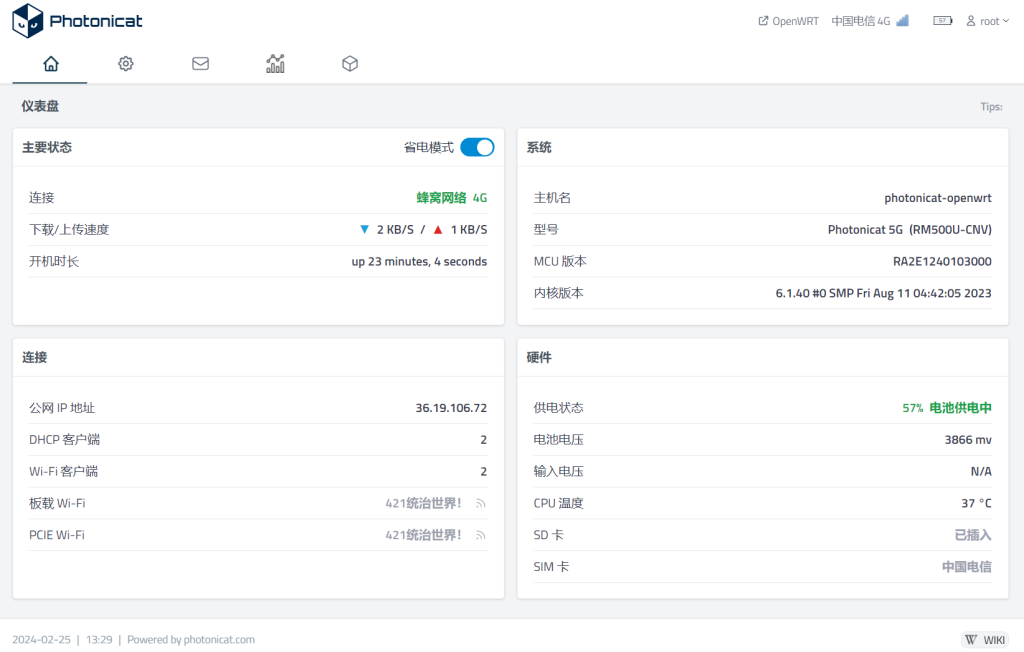
Task: Click the PCIE Wi-Fi signal icon
Action: pyautogui.click(x=481, y=535)
